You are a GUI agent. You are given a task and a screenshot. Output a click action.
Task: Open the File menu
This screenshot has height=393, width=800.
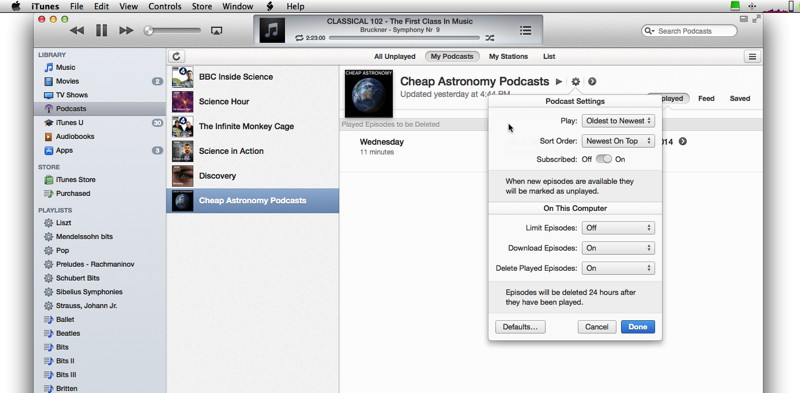[x=77, y=7]
